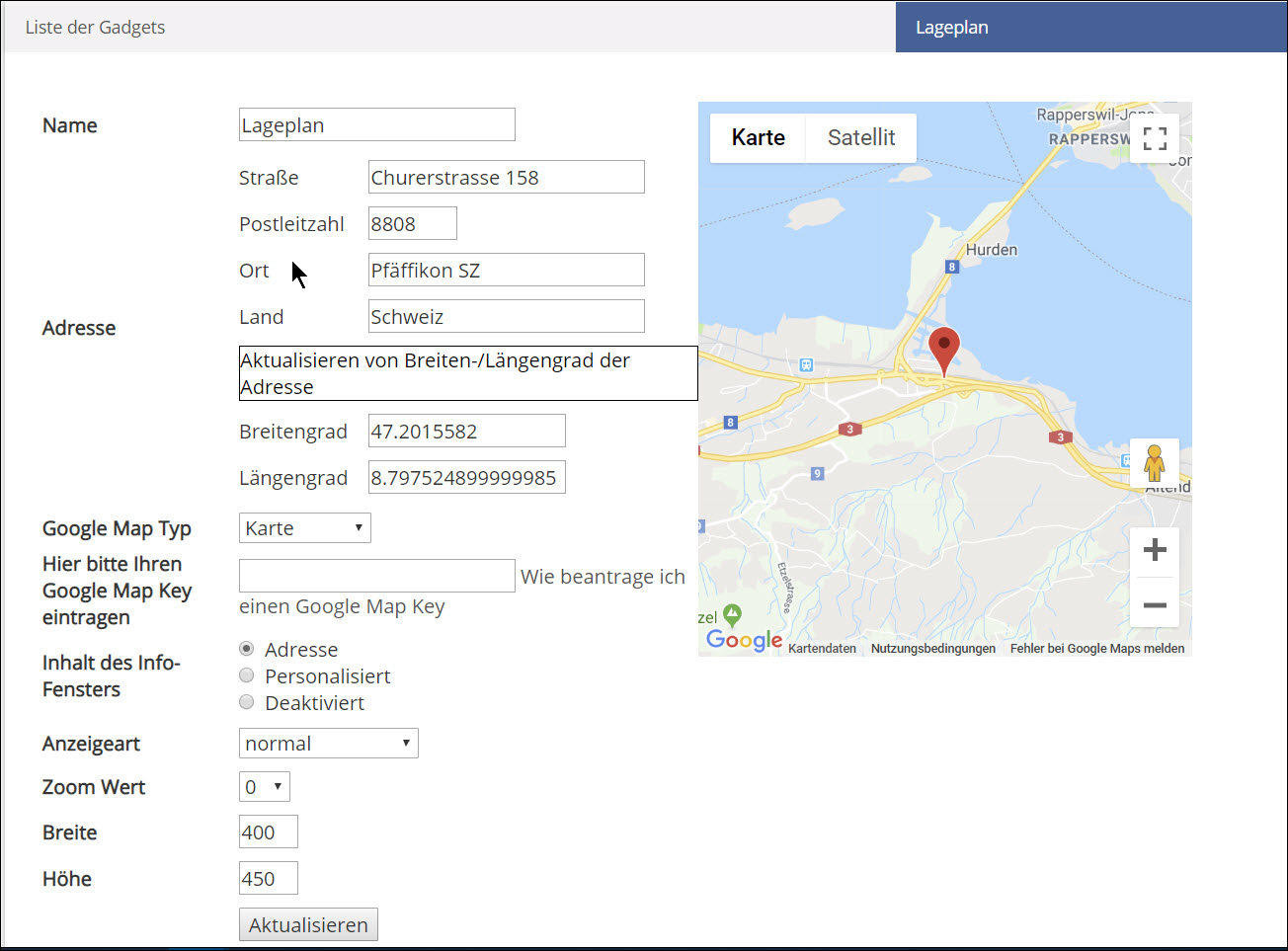Click Aktualisieren von Breiten-/Längengrad button
Viewport: 1288px width, 951px height.
468,373
